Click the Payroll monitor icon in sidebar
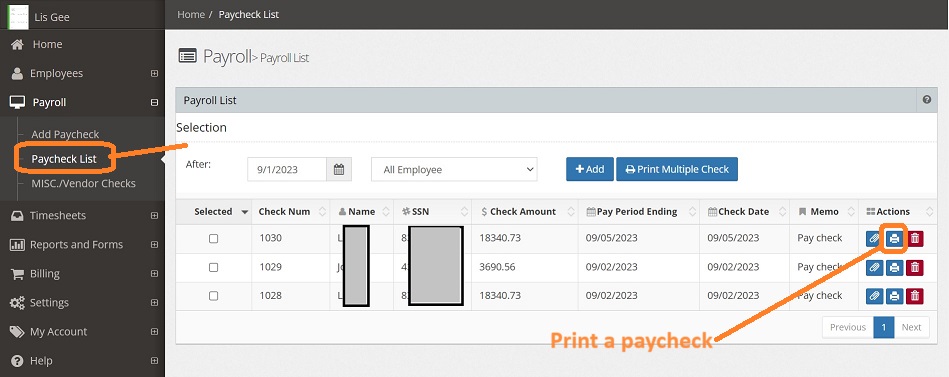This screenshot has height=377, width=949. (x=18, y=102)
